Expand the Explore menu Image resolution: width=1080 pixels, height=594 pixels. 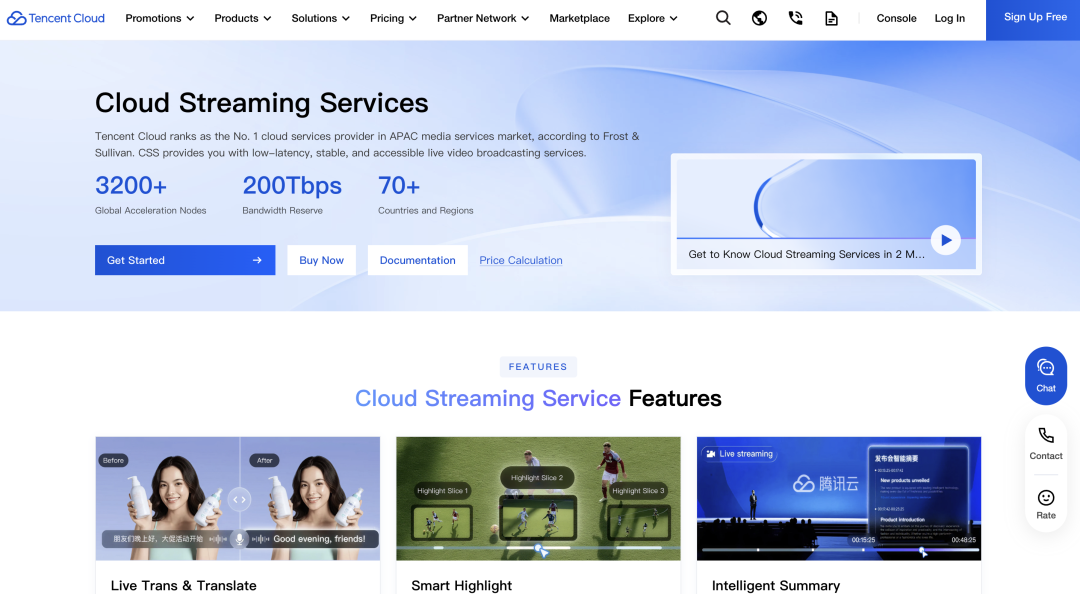(x=652, y=18)
